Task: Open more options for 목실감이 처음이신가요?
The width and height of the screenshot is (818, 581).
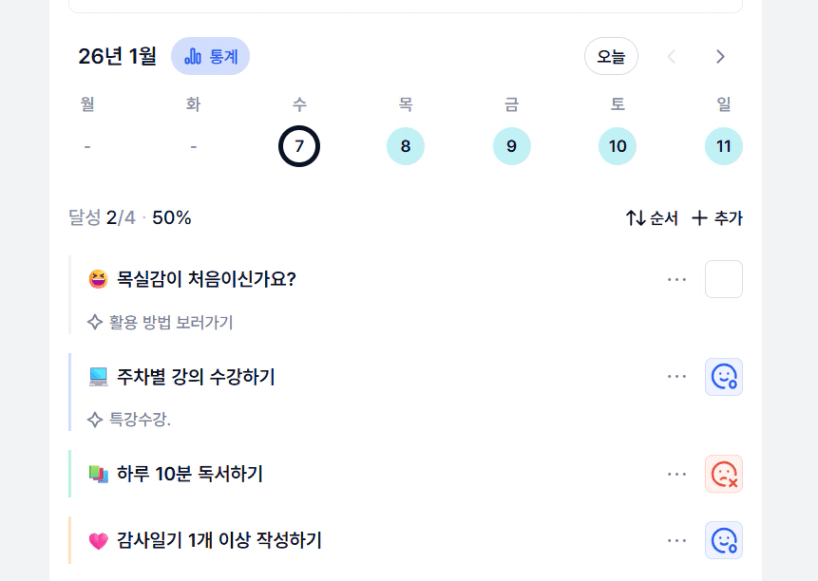Action: (677, 279)
